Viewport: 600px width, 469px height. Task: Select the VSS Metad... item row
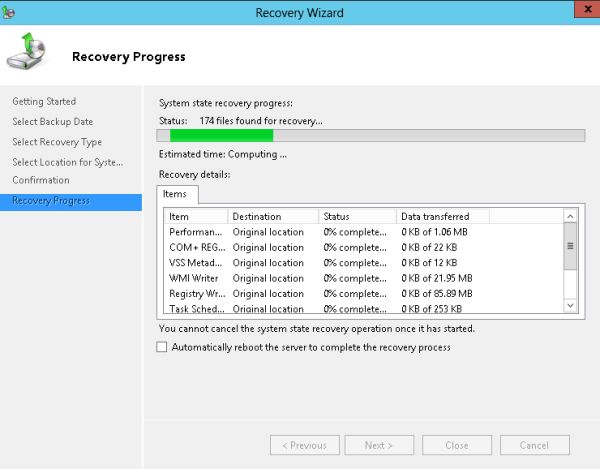[364, 263]
